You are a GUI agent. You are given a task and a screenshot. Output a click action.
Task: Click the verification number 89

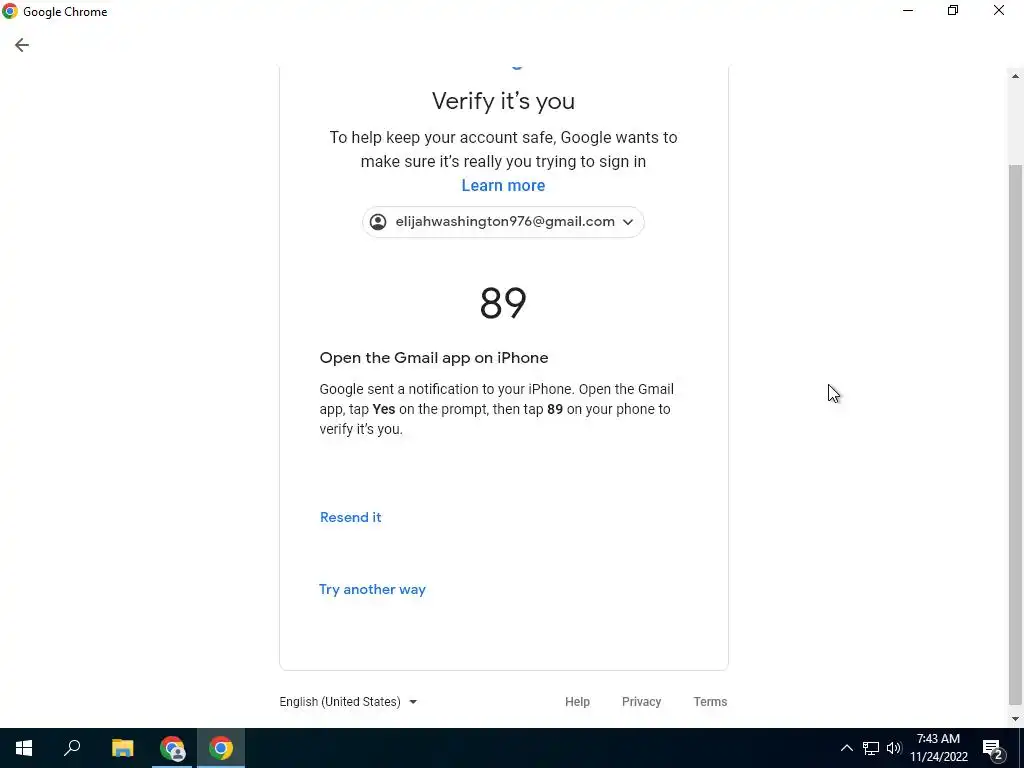(x=503, y=302)
